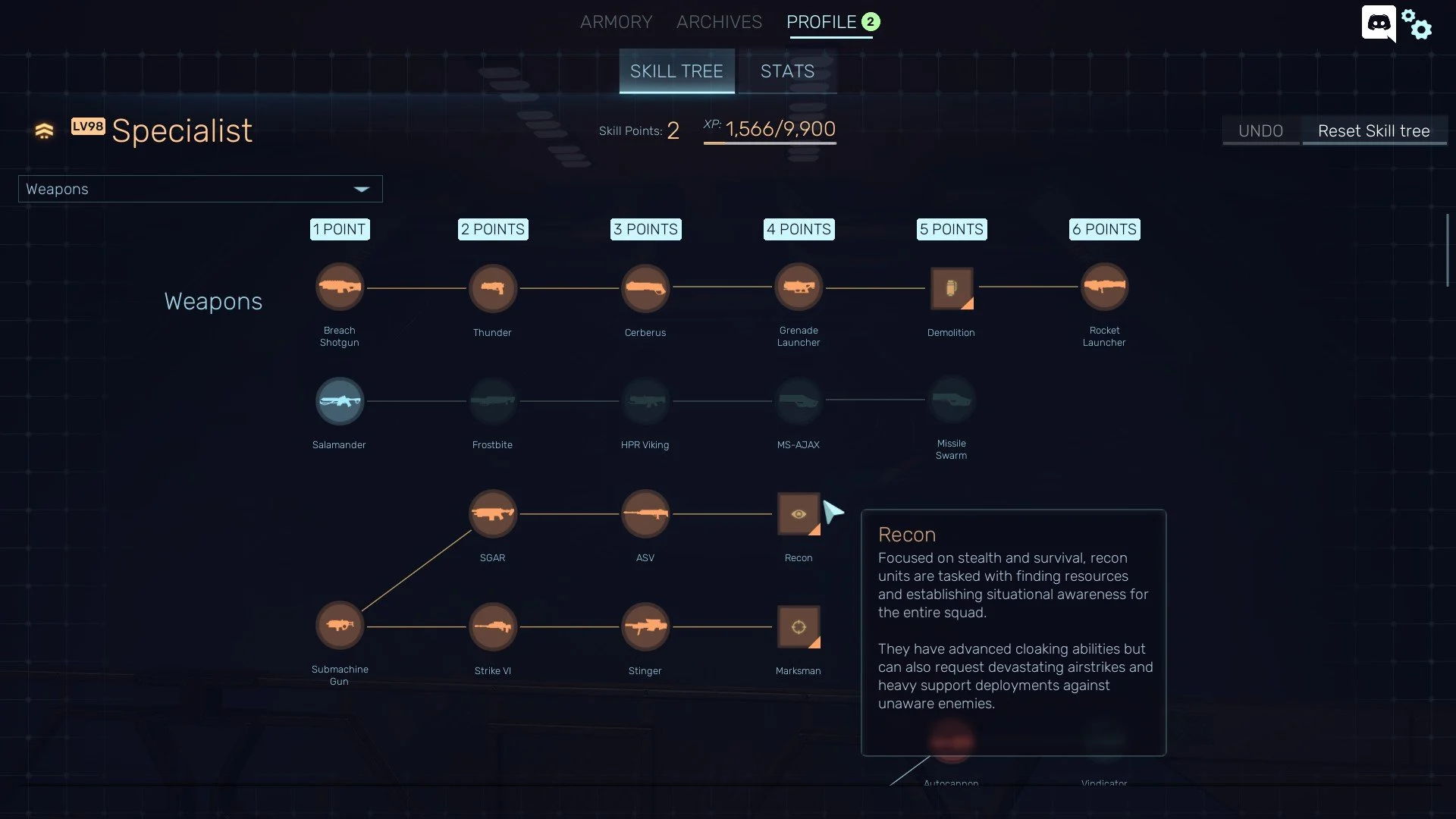Select the Submachine Gun weapon icon
Image resolution: width=1456 pixels, height=819 pixels.
[x=339, y=625]
